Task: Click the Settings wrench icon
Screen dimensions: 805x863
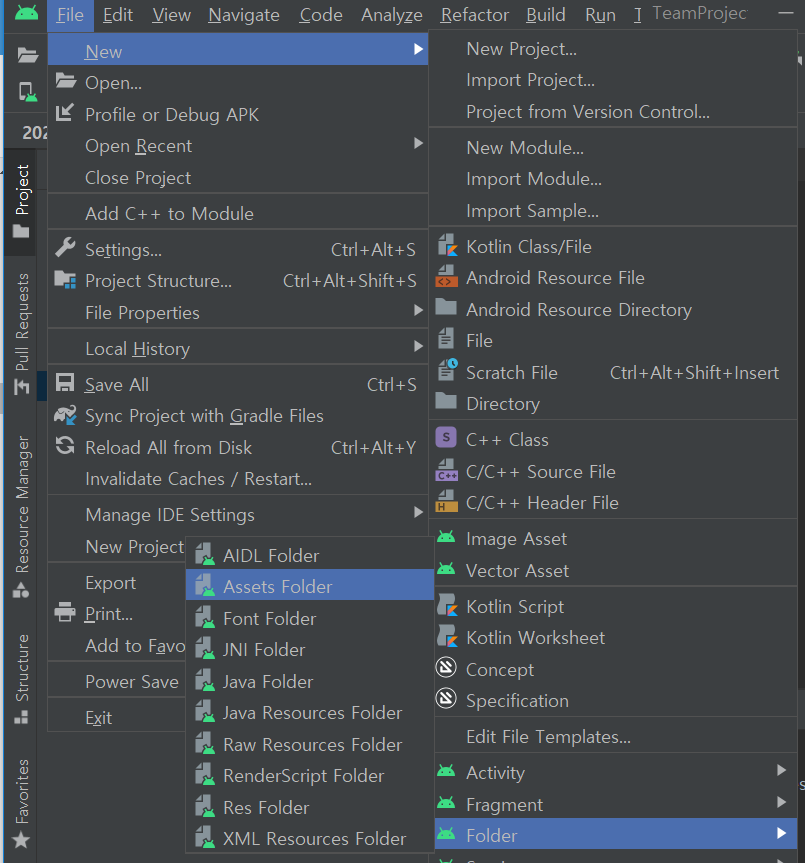Action: (x=65, y=248)
